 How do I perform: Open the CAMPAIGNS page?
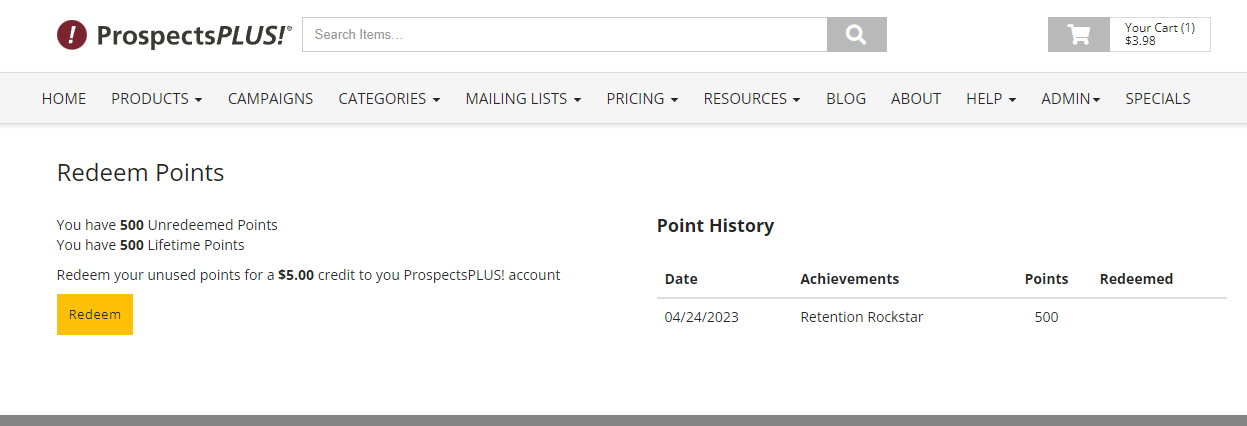point(270,98)
